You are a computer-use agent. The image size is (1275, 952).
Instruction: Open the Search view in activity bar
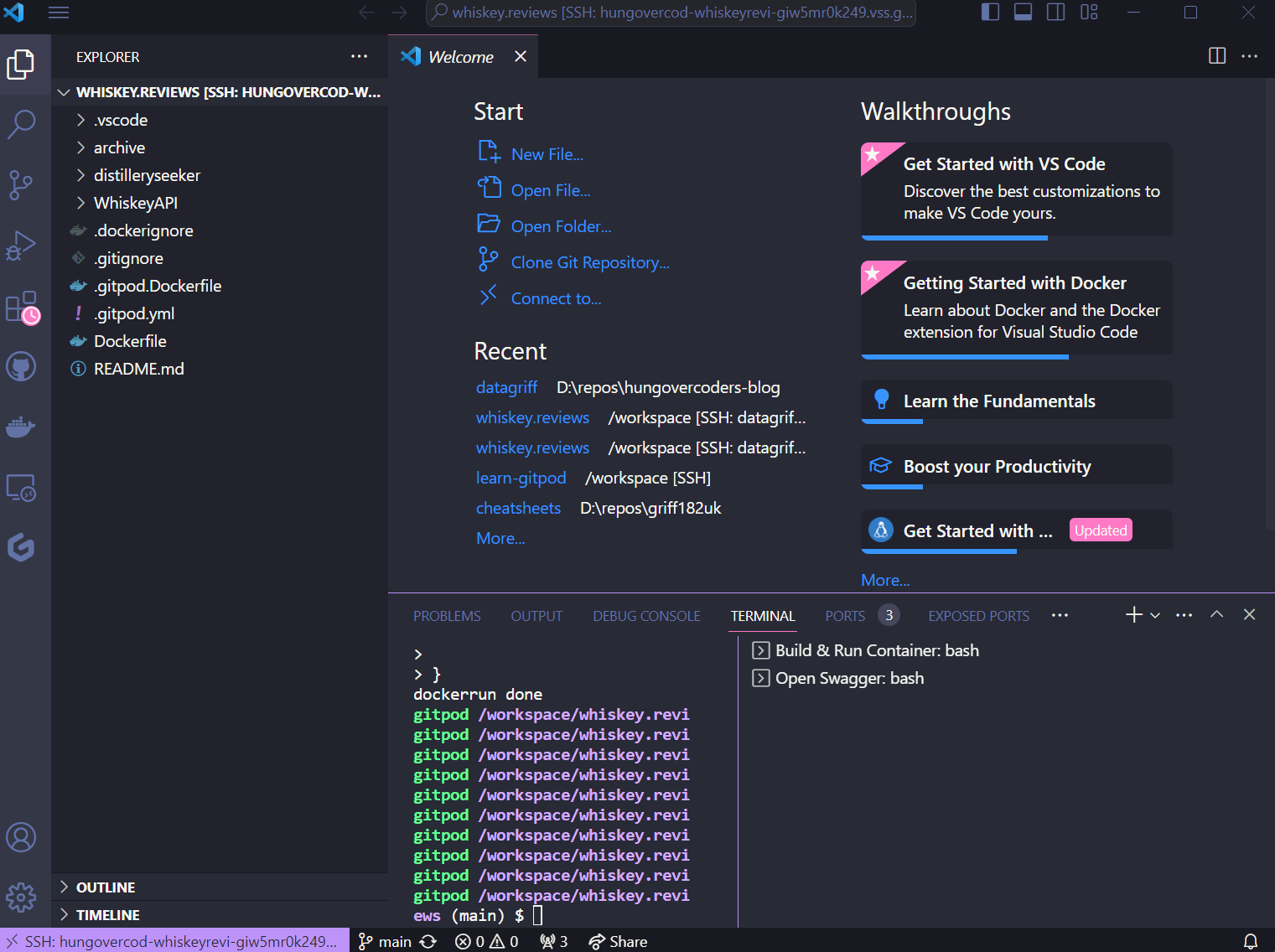tap(21, 124)
